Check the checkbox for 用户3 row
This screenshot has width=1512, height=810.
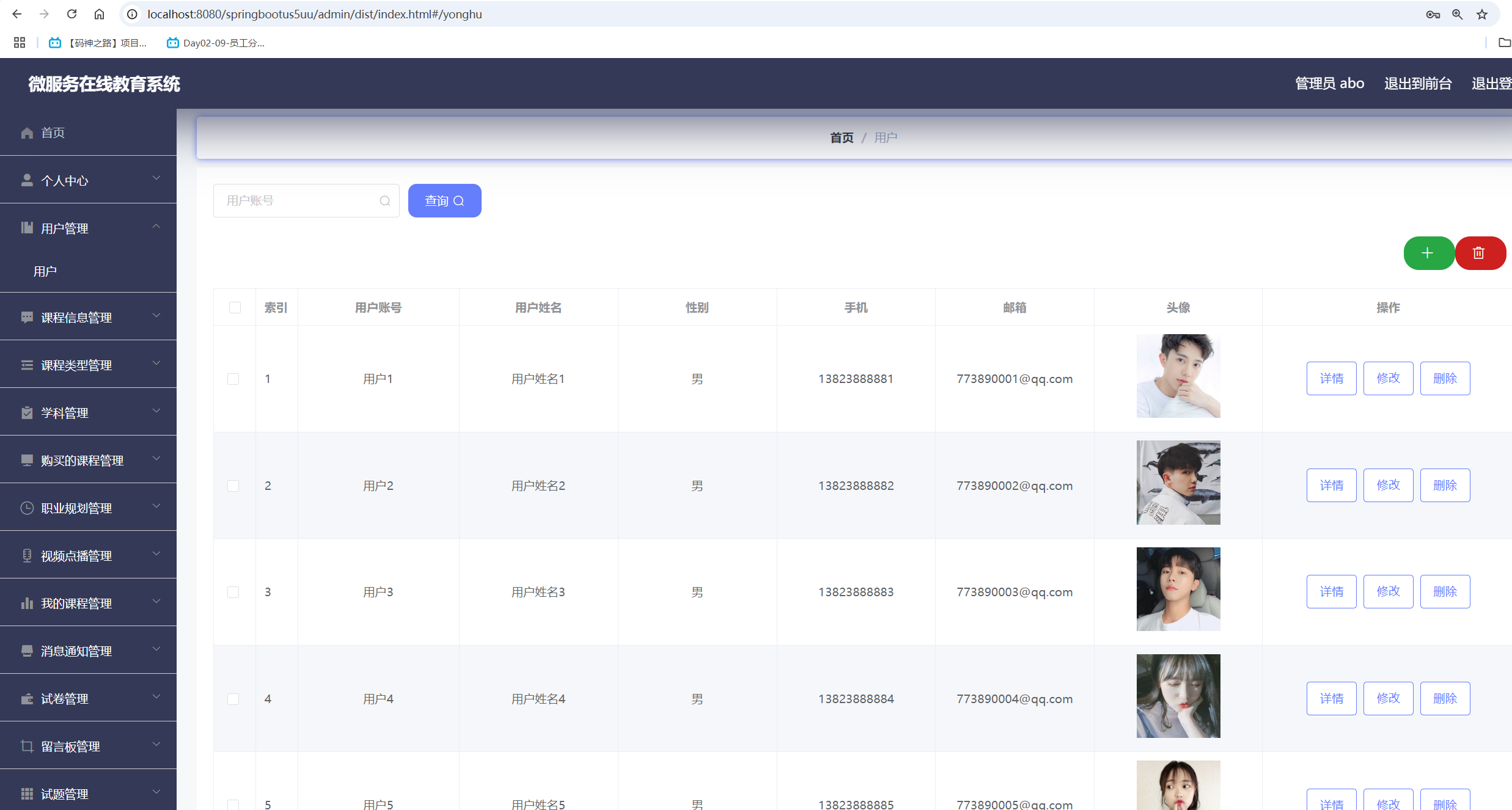233,592
